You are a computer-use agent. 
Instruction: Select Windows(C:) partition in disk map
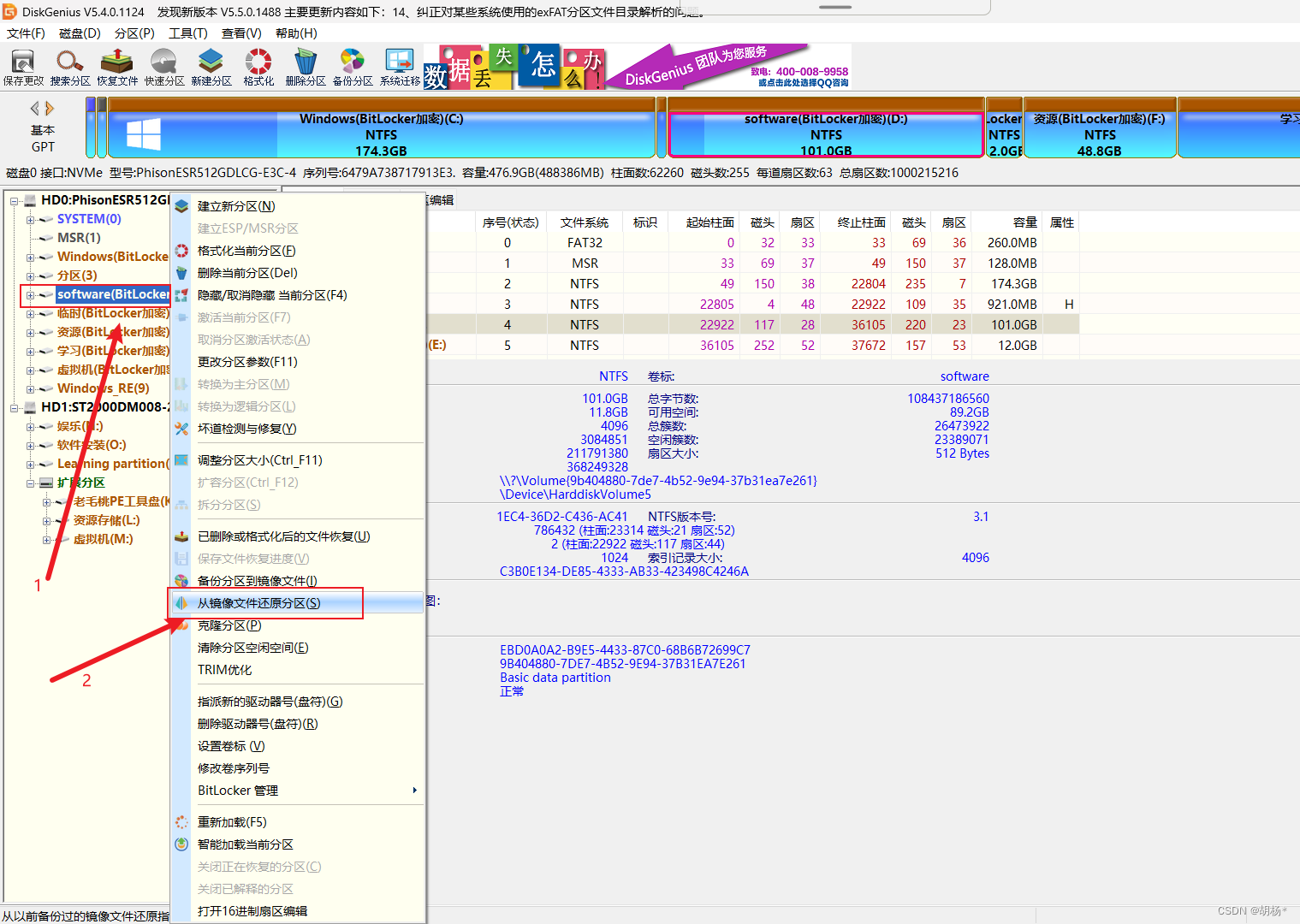(x=382, y=127)
